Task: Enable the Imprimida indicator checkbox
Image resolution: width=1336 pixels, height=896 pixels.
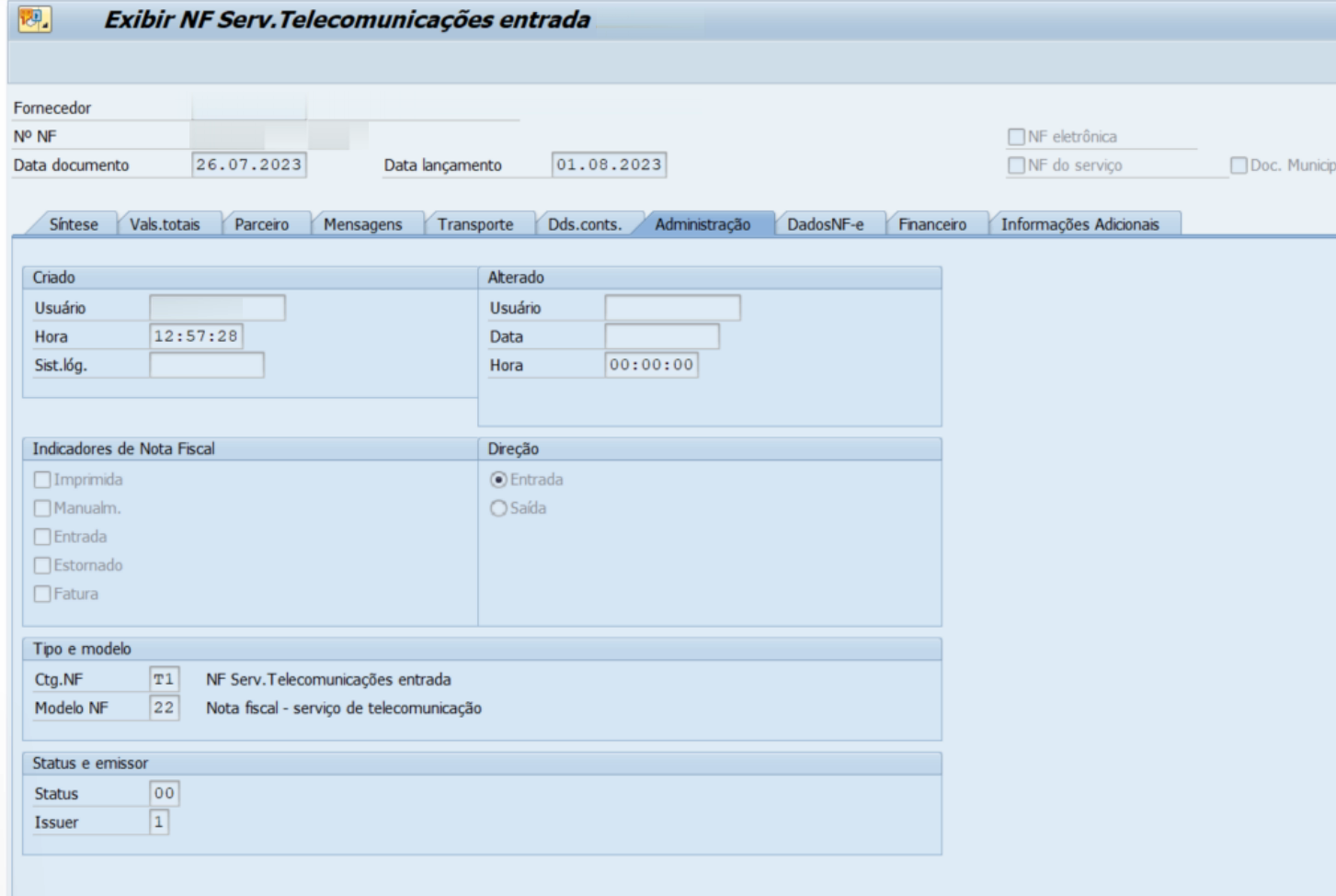Action: 42,480
